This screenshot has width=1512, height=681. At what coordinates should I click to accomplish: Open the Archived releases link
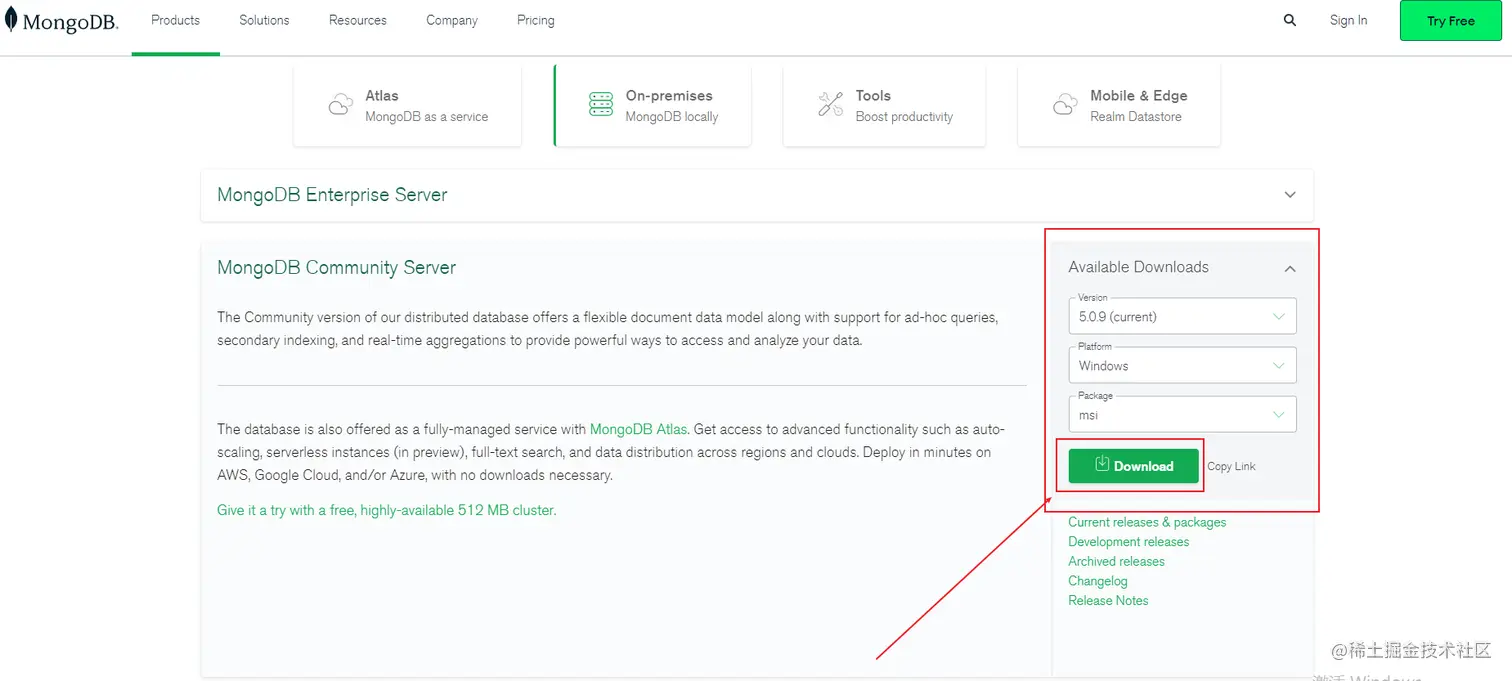(1116, 561)
